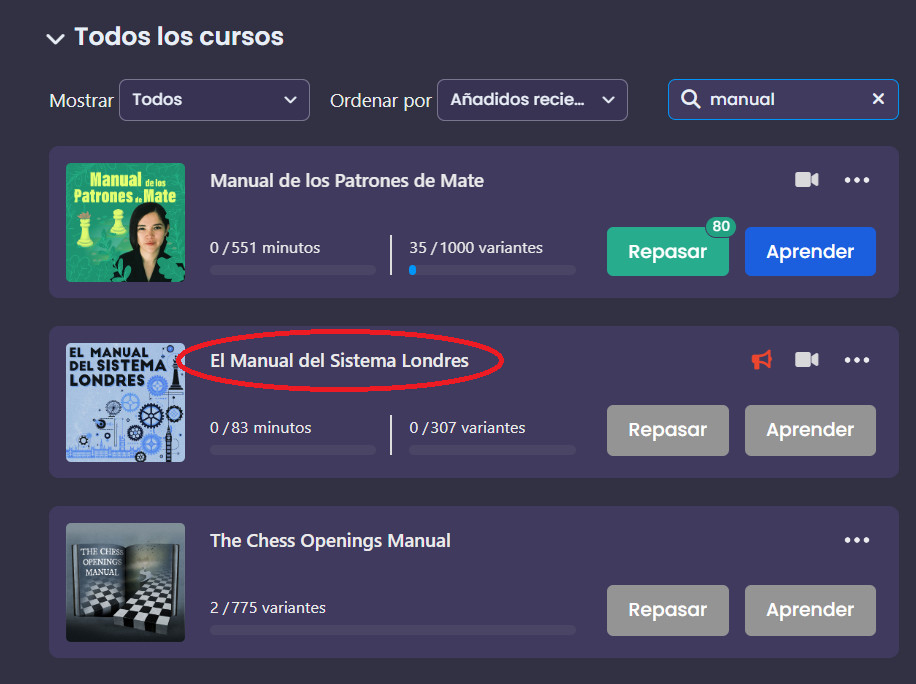Click video icon for El Manual del Sistema Londres

point(806,360)
